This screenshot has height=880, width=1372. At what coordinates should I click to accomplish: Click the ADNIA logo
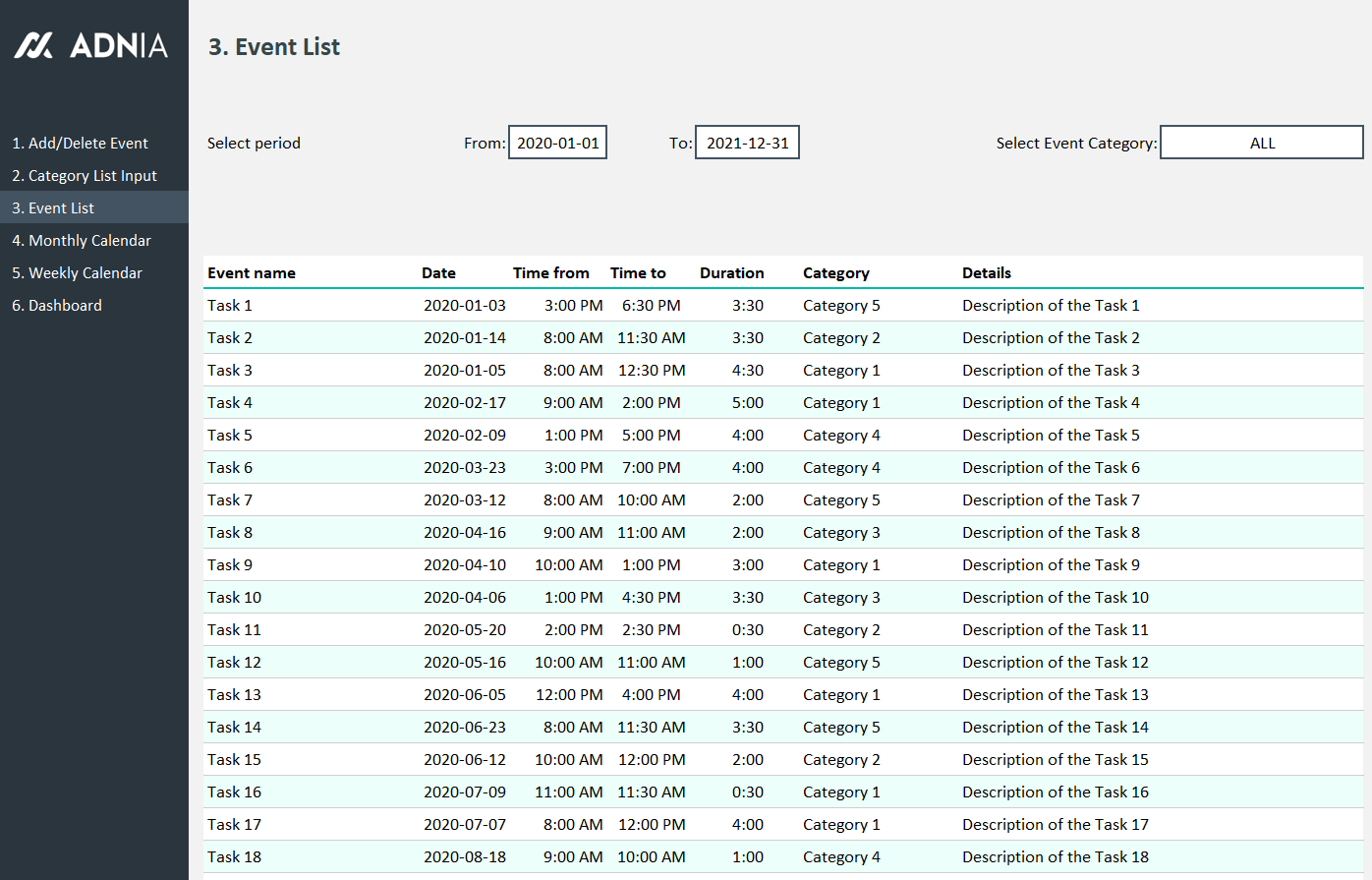coord(91,45)
